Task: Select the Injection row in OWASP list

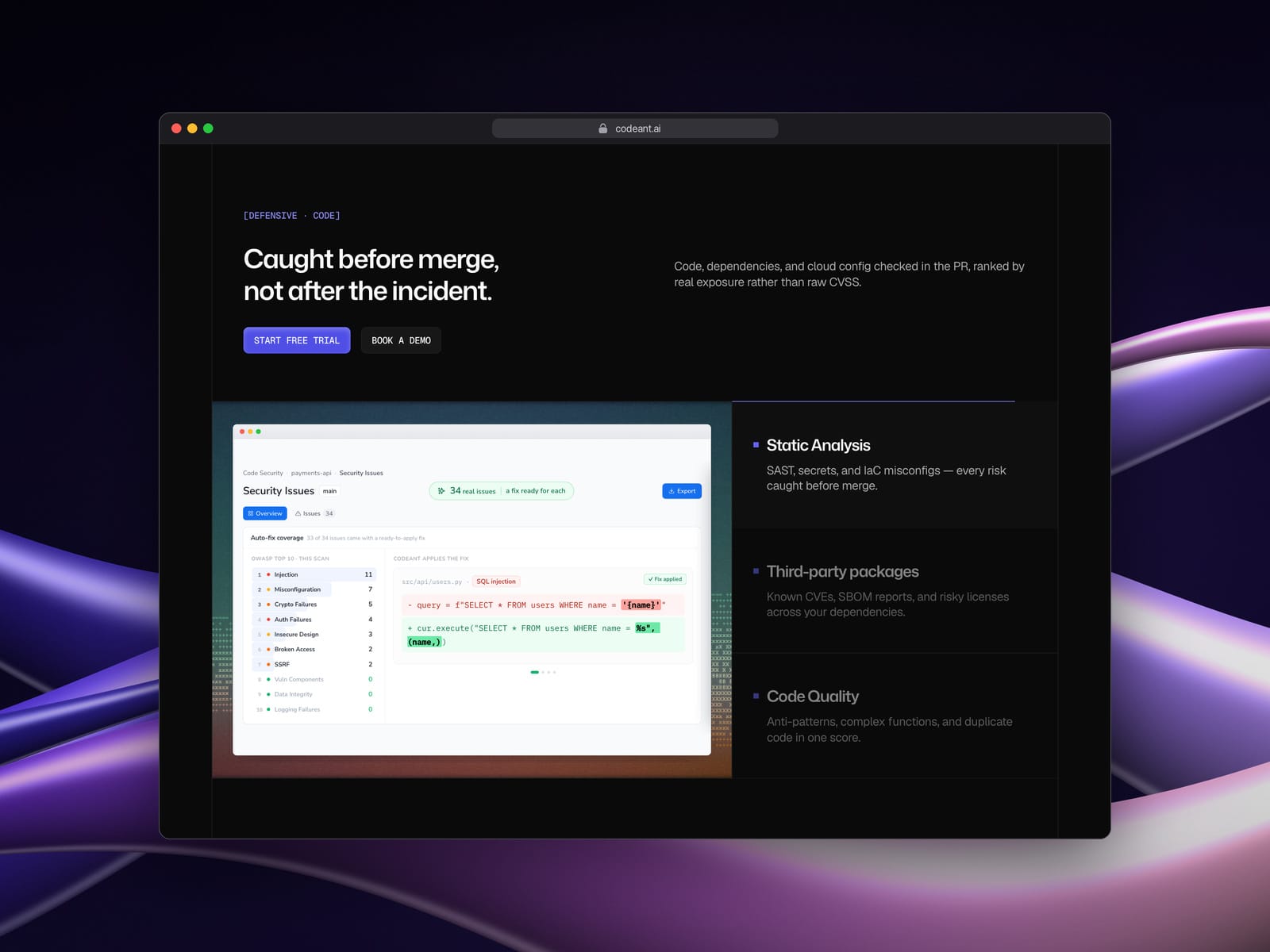Action: [314, 574]
